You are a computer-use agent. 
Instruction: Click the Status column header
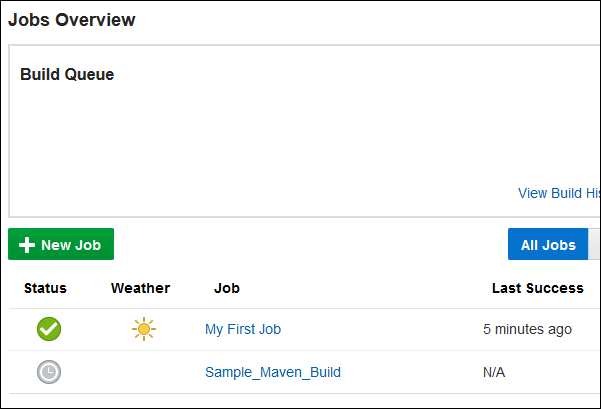45,288
